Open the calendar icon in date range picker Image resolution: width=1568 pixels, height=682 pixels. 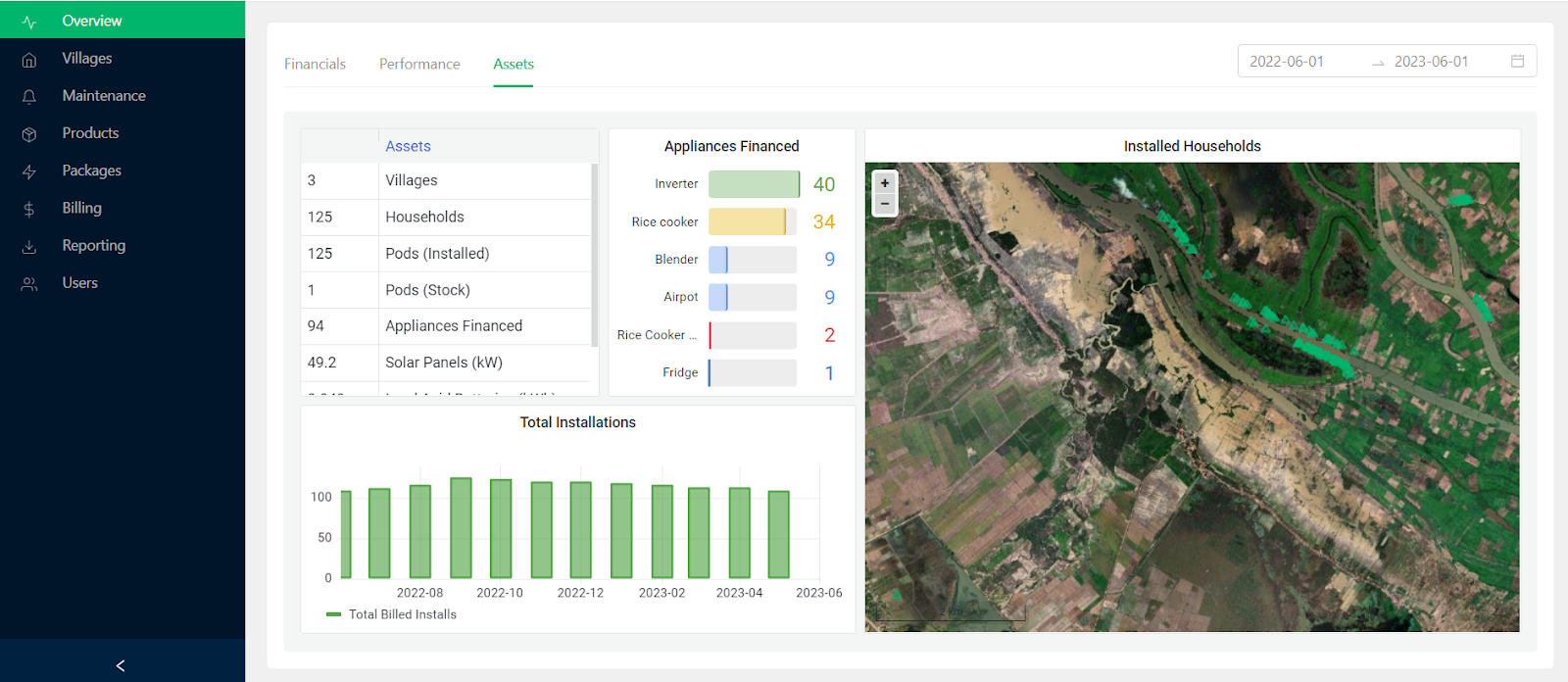(x=1517, y=61)
